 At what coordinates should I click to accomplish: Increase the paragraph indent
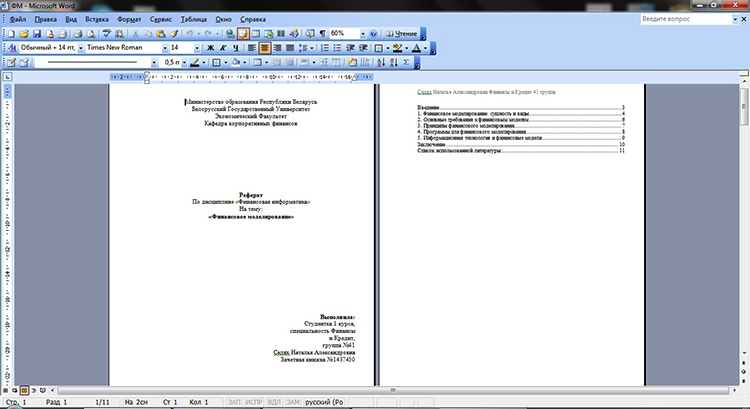point(363,48)
